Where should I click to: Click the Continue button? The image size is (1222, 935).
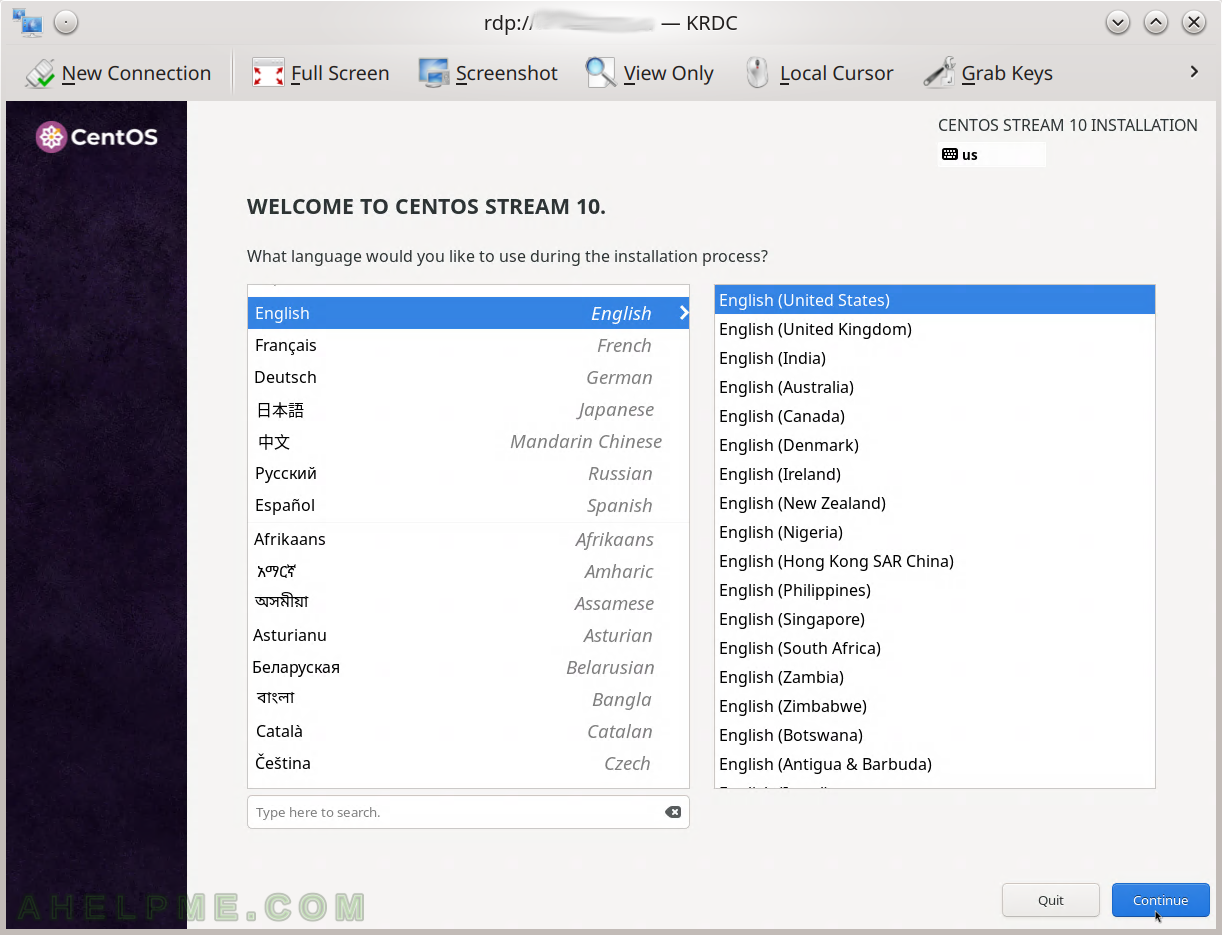(x=1160, y=900)
